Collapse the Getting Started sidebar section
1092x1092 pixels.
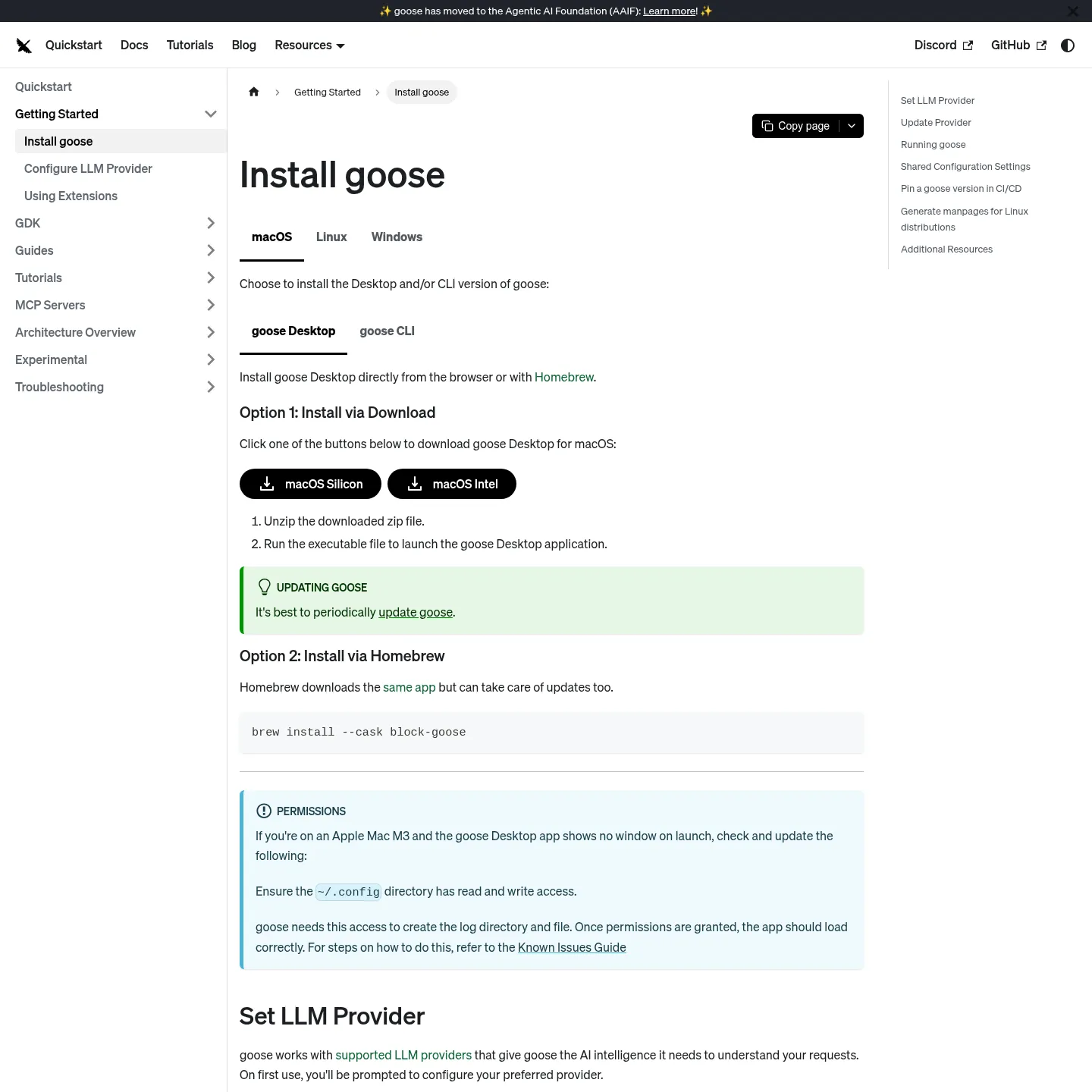[x=211, y=114]
